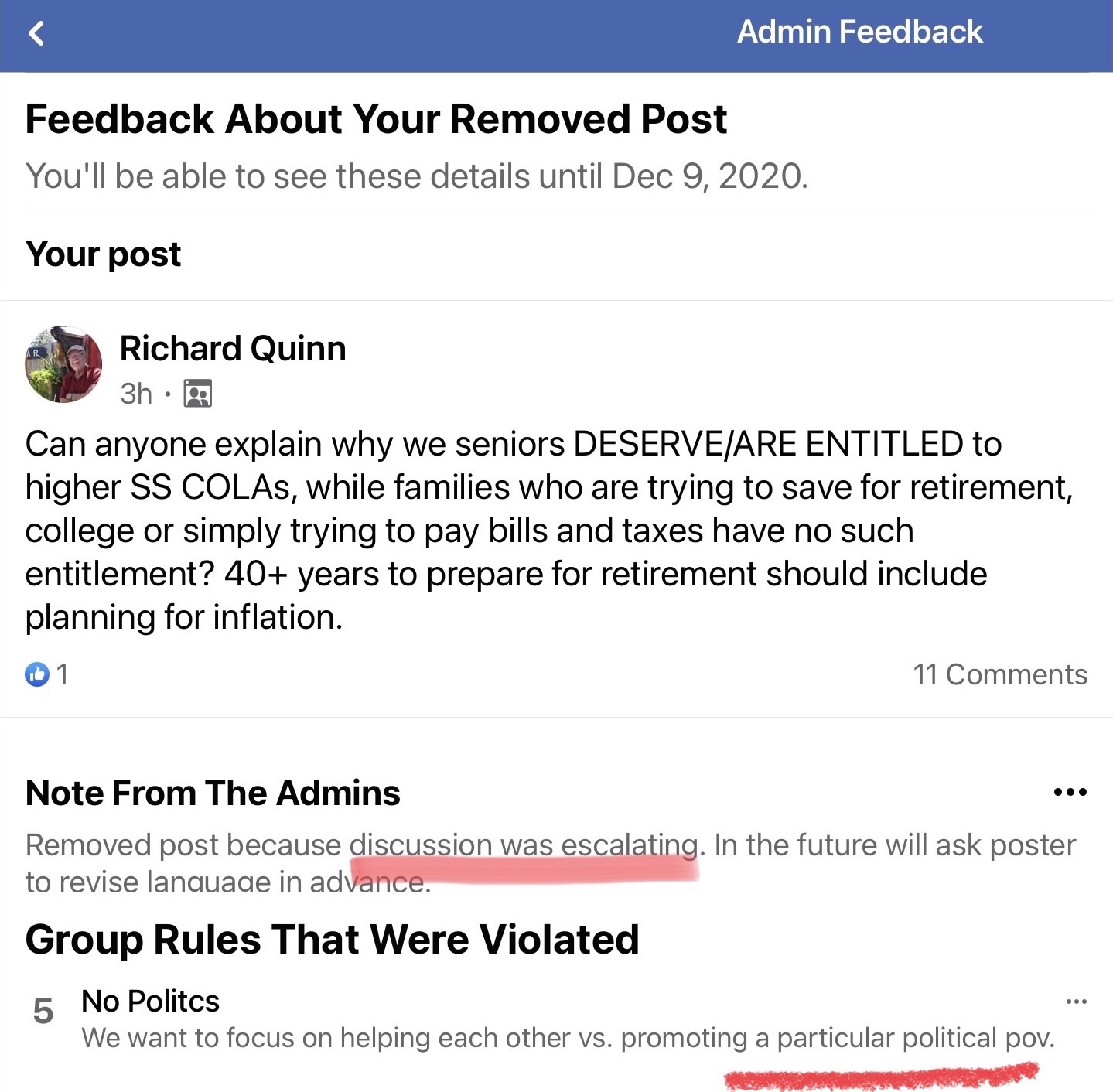Click the details expiration notice Dec 9, 2020

416,176
